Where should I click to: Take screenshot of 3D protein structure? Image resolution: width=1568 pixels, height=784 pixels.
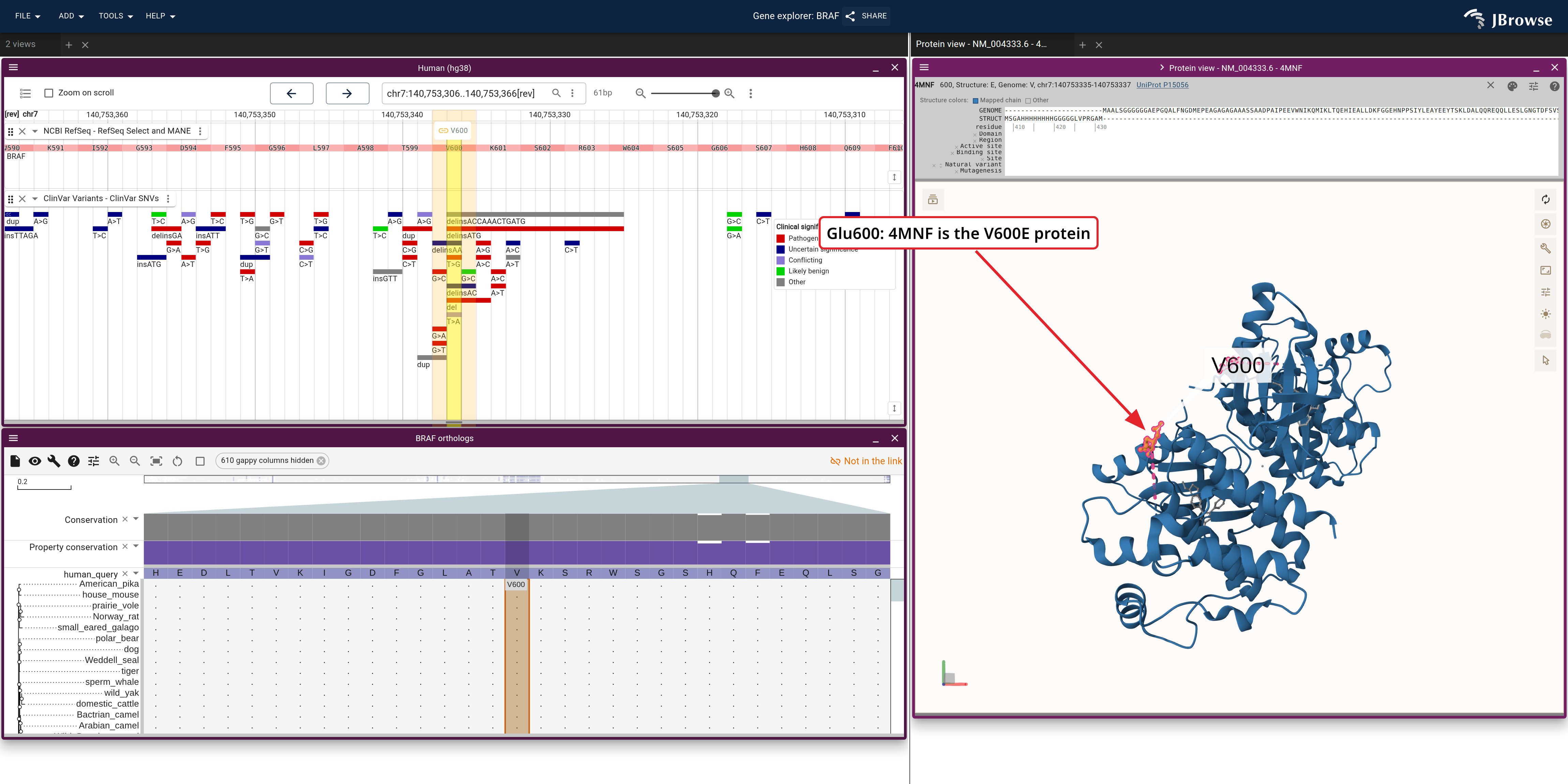click(1546, 224)
